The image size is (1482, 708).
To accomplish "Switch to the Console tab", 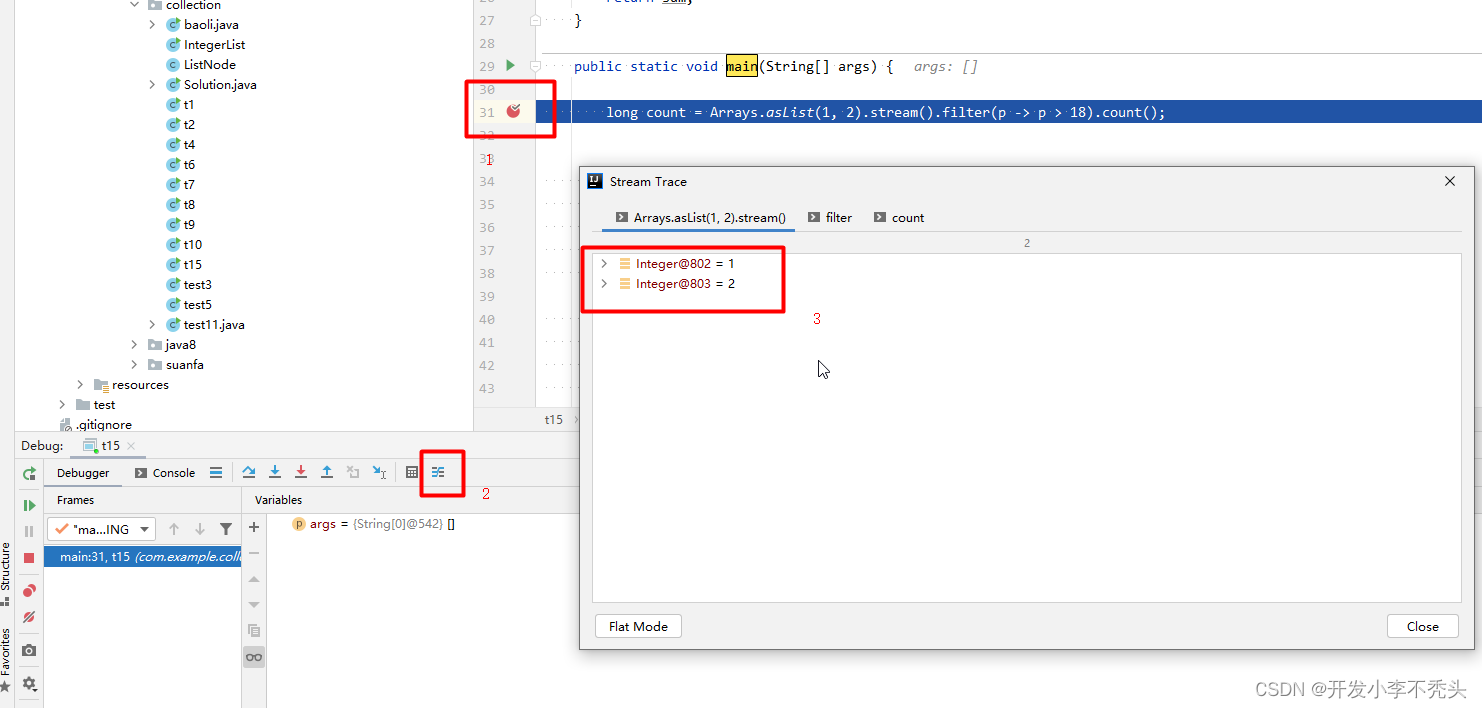I will (x=173, y=472).
